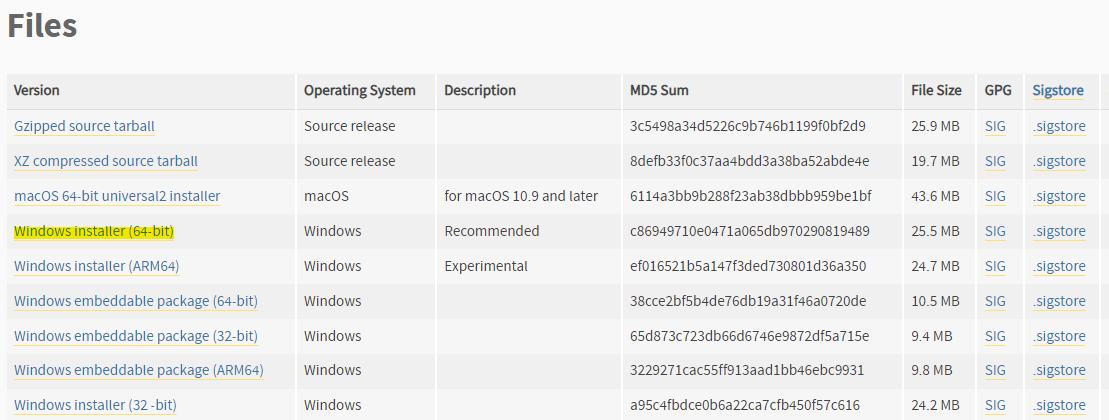Screen dimensions: 1109x420
Task: Open .sigstore for Gzipped source tarball
Action: coord(1059,127)
